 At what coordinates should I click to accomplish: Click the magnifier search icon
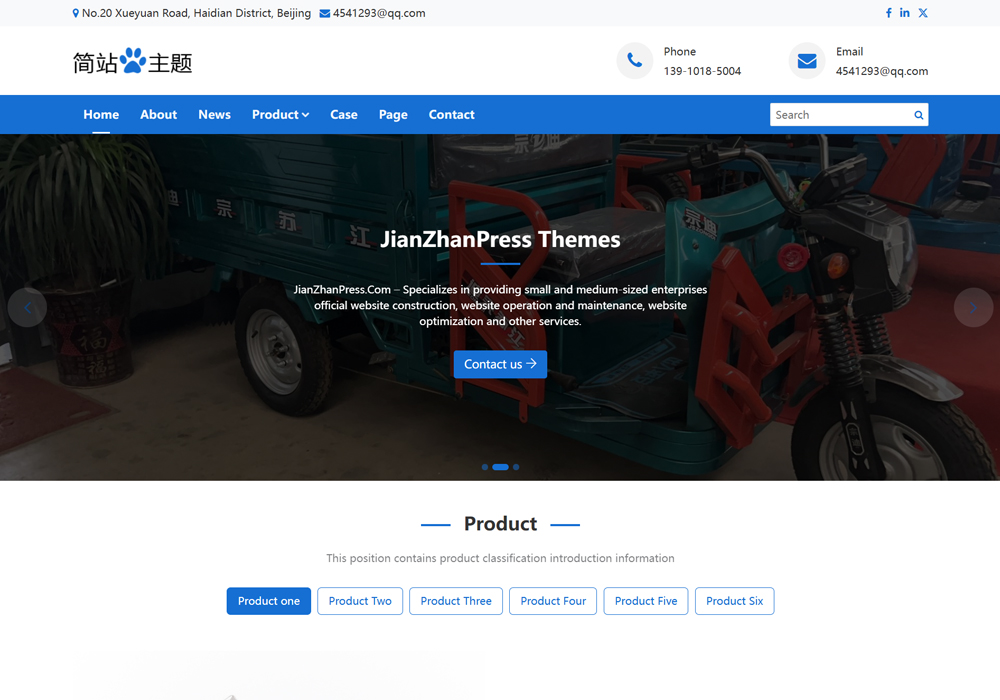(x=918, y=115)
